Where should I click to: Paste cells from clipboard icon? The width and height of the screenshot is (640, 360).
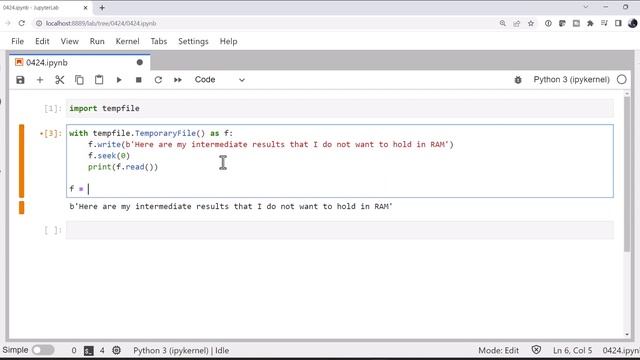[x=99, y=80]
